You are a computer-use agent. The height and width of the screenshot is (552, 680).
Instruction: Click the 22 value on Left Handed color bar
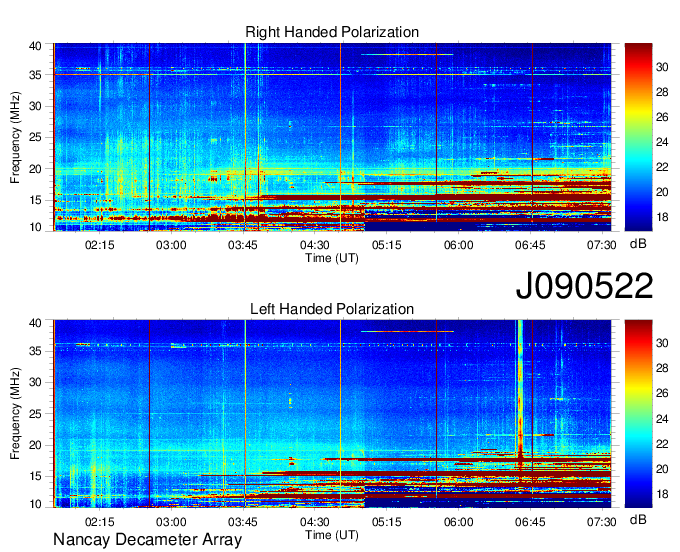[x=662, y=444]
